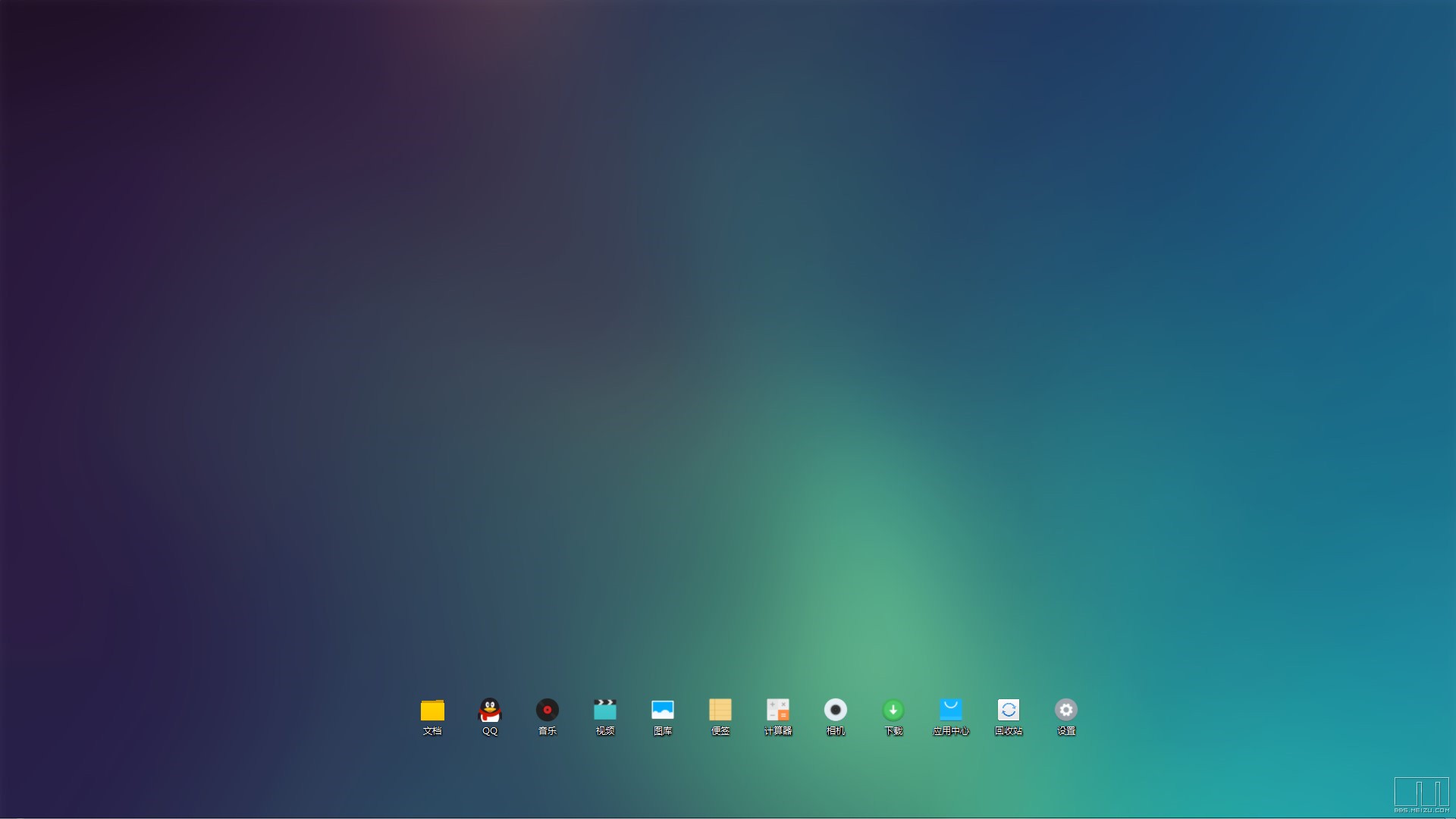Click the 下载 label text

pyautogui.click(x=893, y=731)
